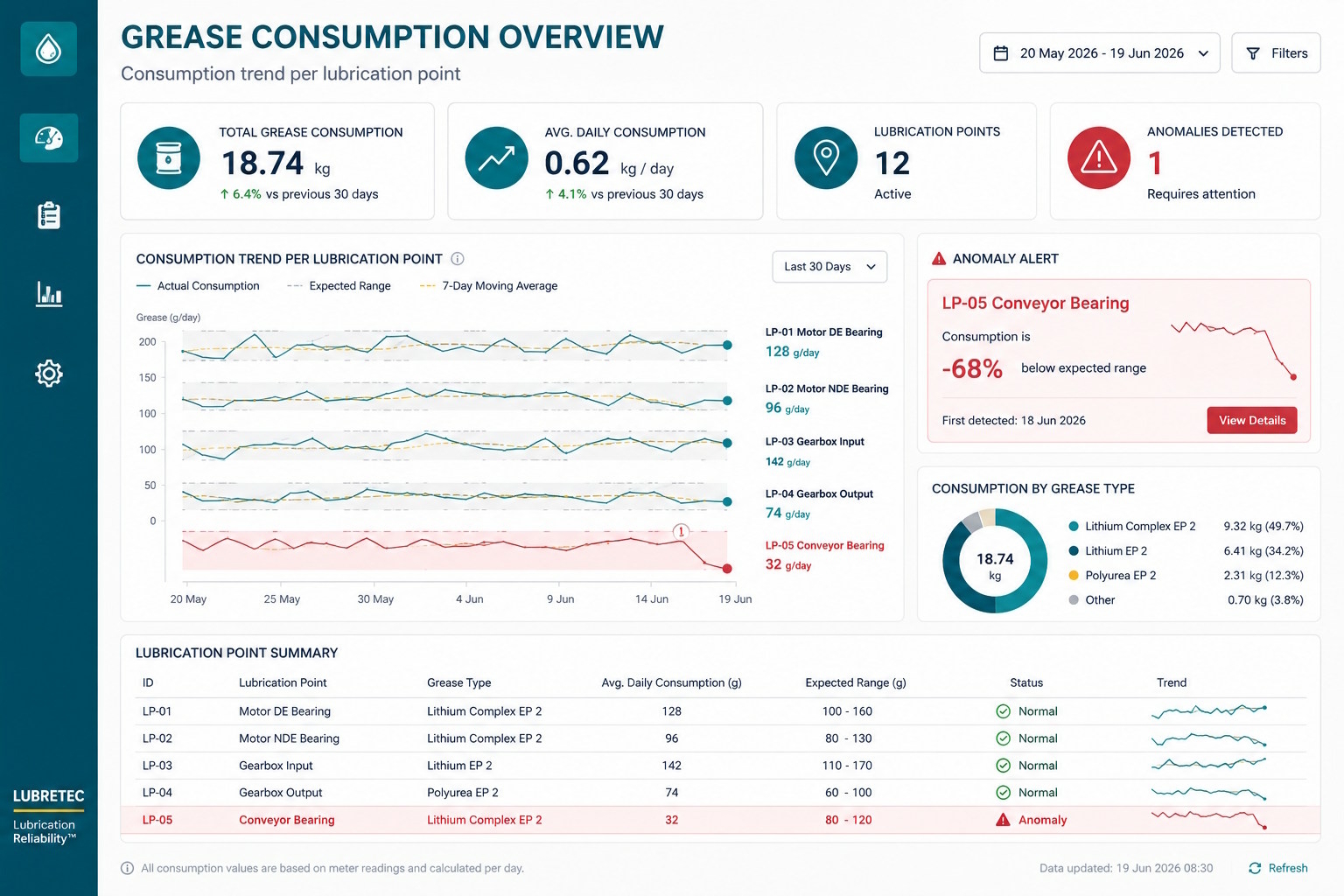
Task: Expand the date range chevron arrow
Action: [x=1203, y=53]
